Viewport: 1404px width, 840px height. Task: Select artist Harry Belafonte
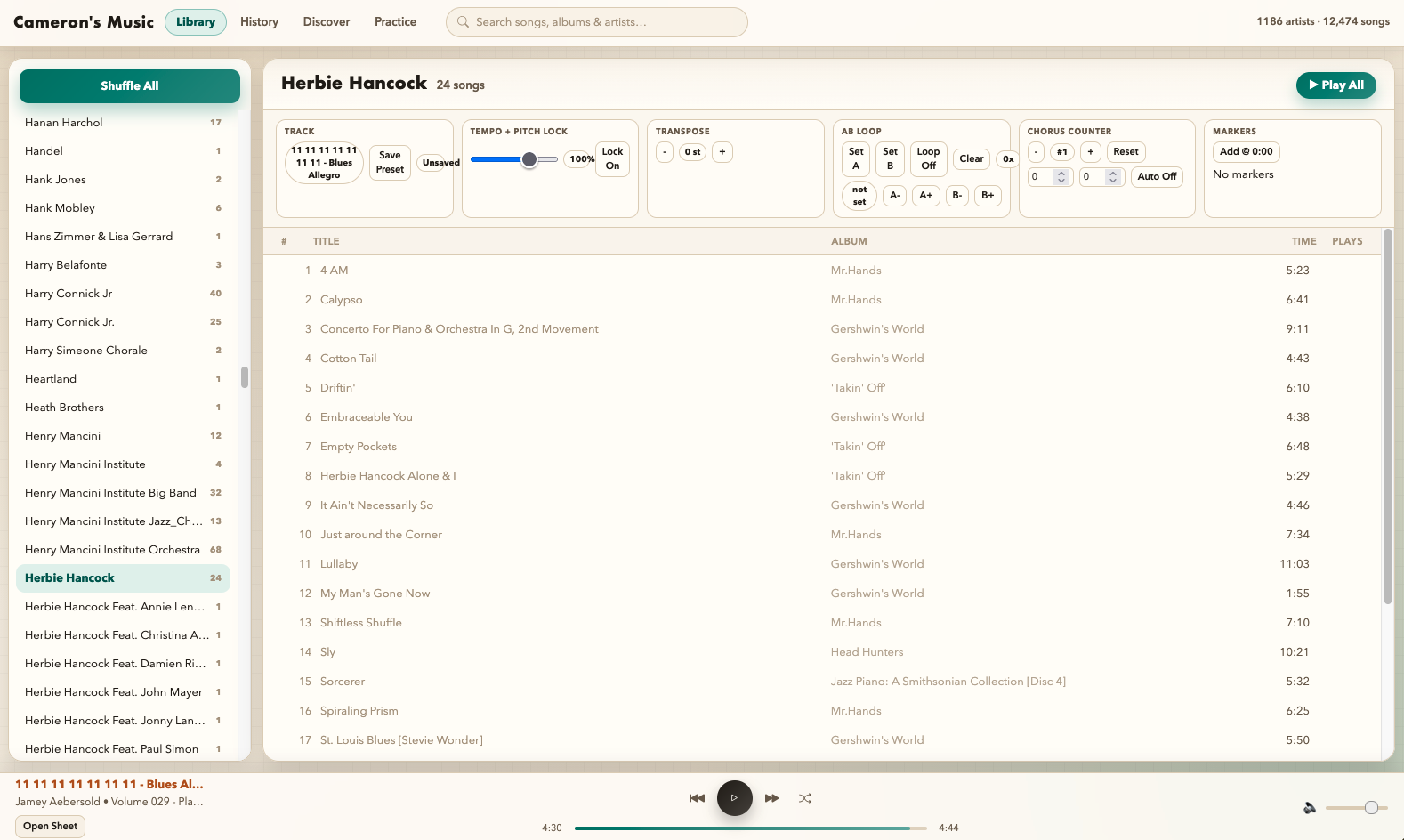pos(123,265)
